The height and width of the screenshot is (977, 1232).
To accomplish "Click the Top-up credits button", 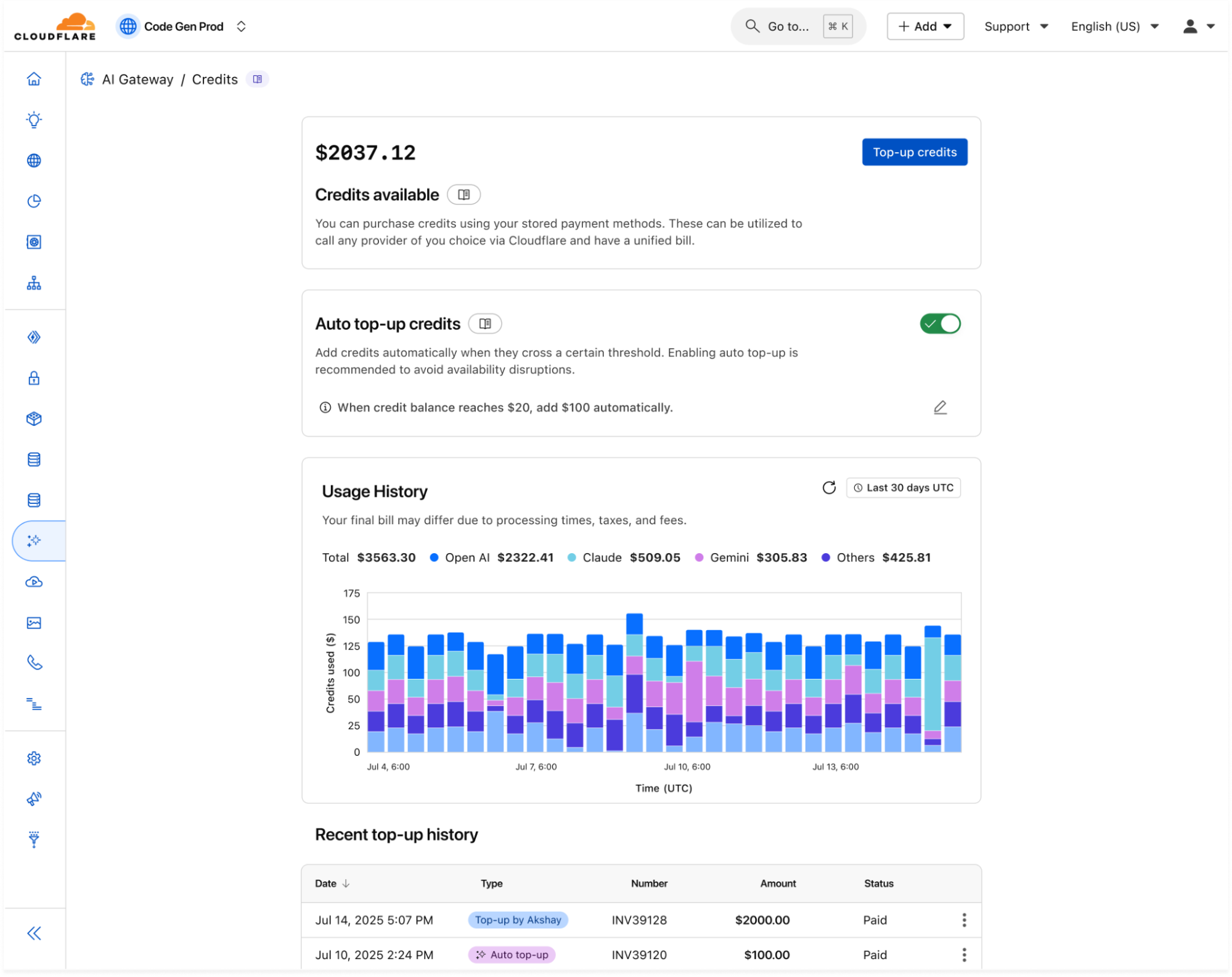I will (x=914, y=152).
